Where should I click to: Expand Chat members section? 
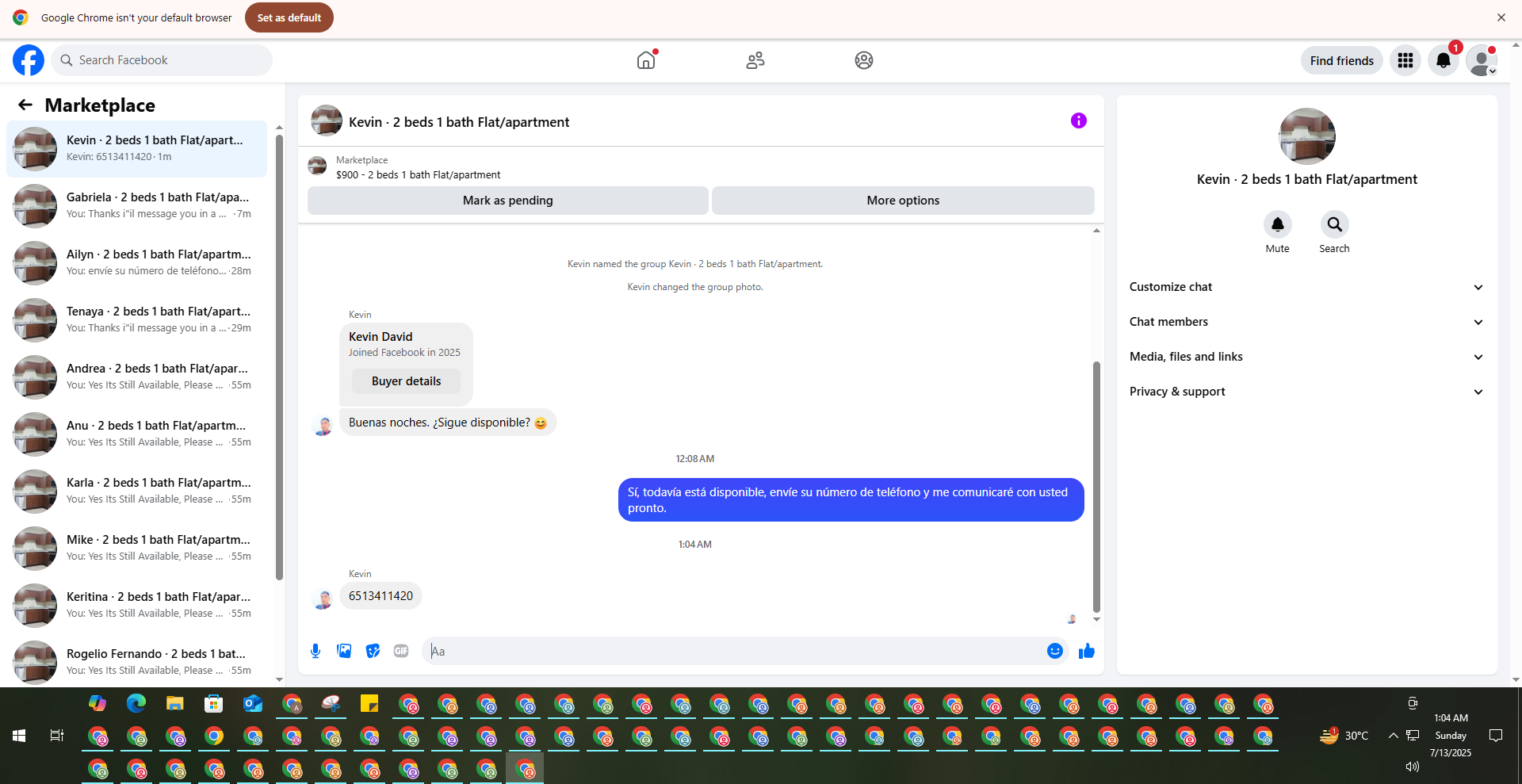pos(1306,322)
